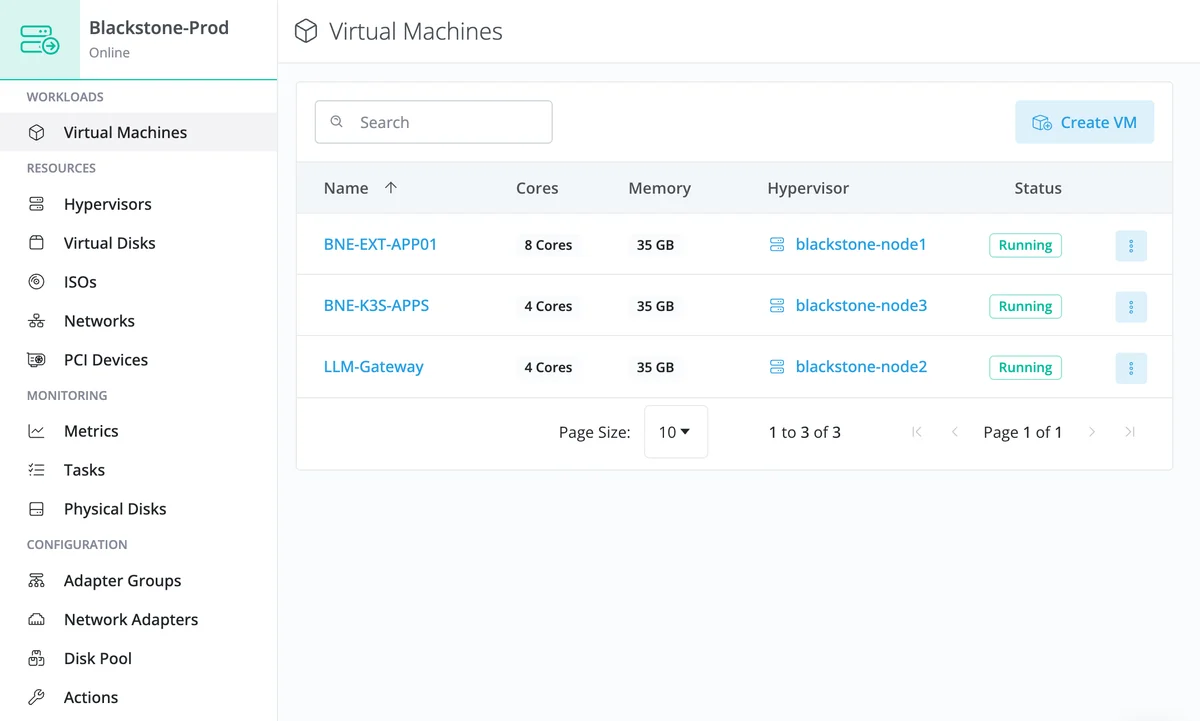The image size is (1200, 721).
Task: Go to Virtual Machines in sidebar
Action: tap(138, 132)
